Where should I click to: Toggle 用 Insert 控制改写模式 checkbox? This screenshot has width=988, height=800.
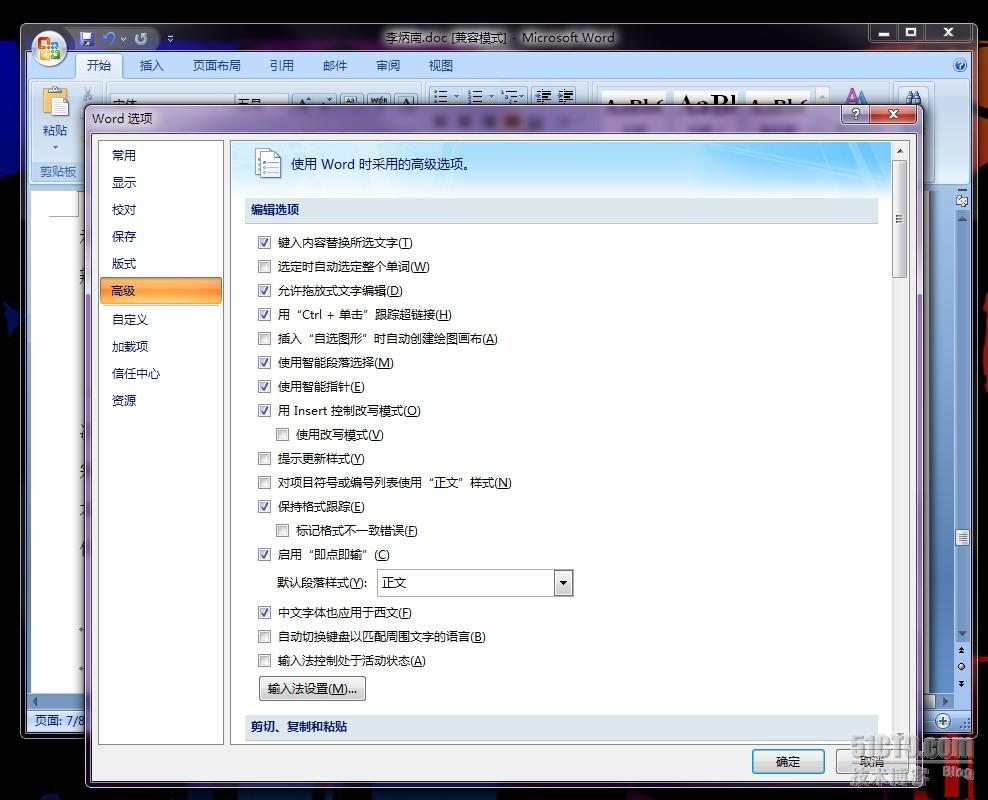point(265,411)
